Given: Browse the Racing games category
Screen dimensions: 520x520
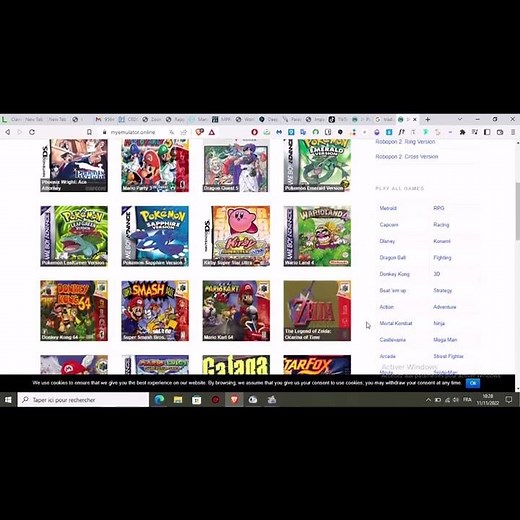Looking at the screenshot, I should tap(441, 225).
